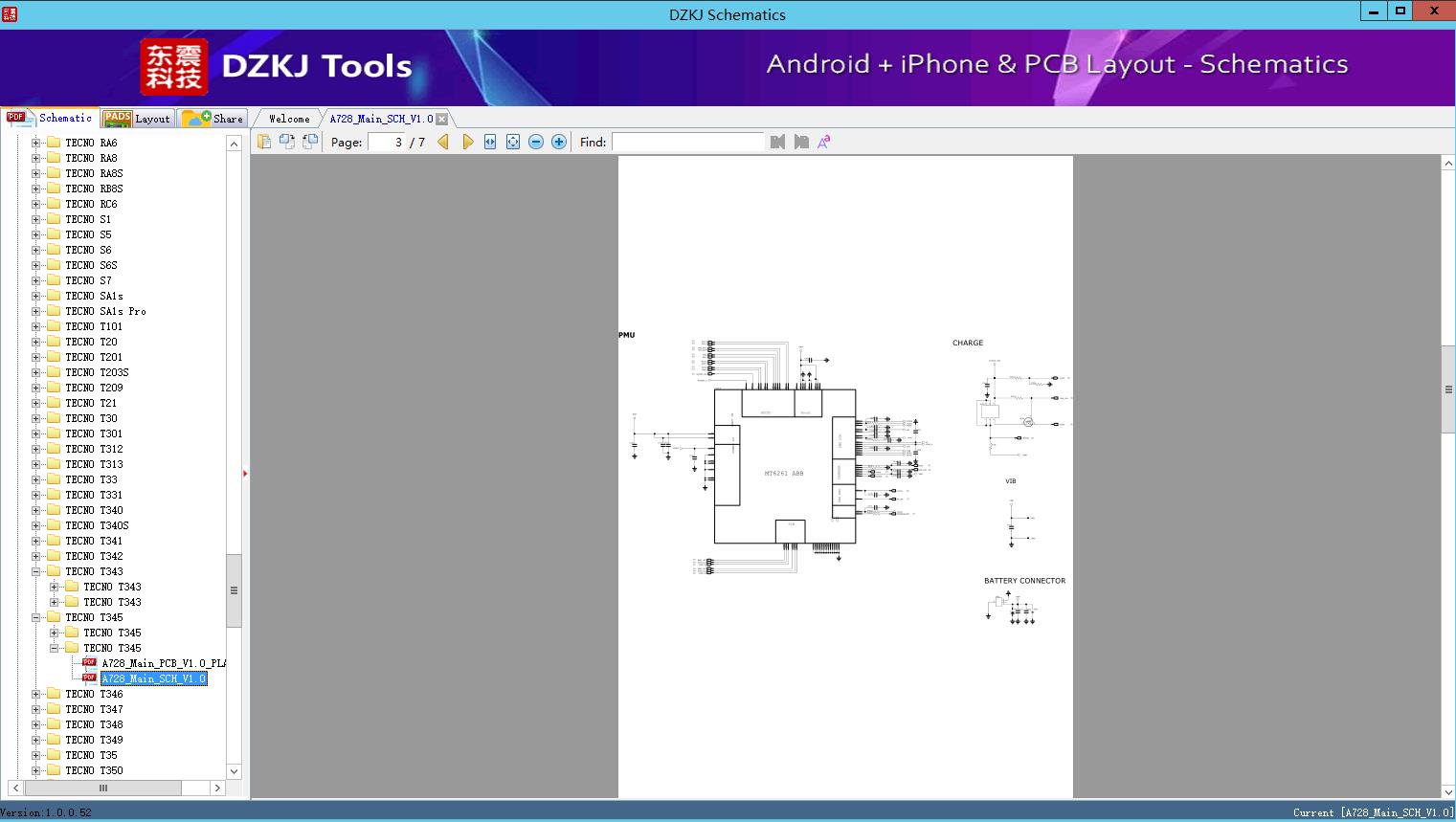Zoom out with the minus icon
Image resolution: width=1456 pixels, height=822 pixels.
536,142
